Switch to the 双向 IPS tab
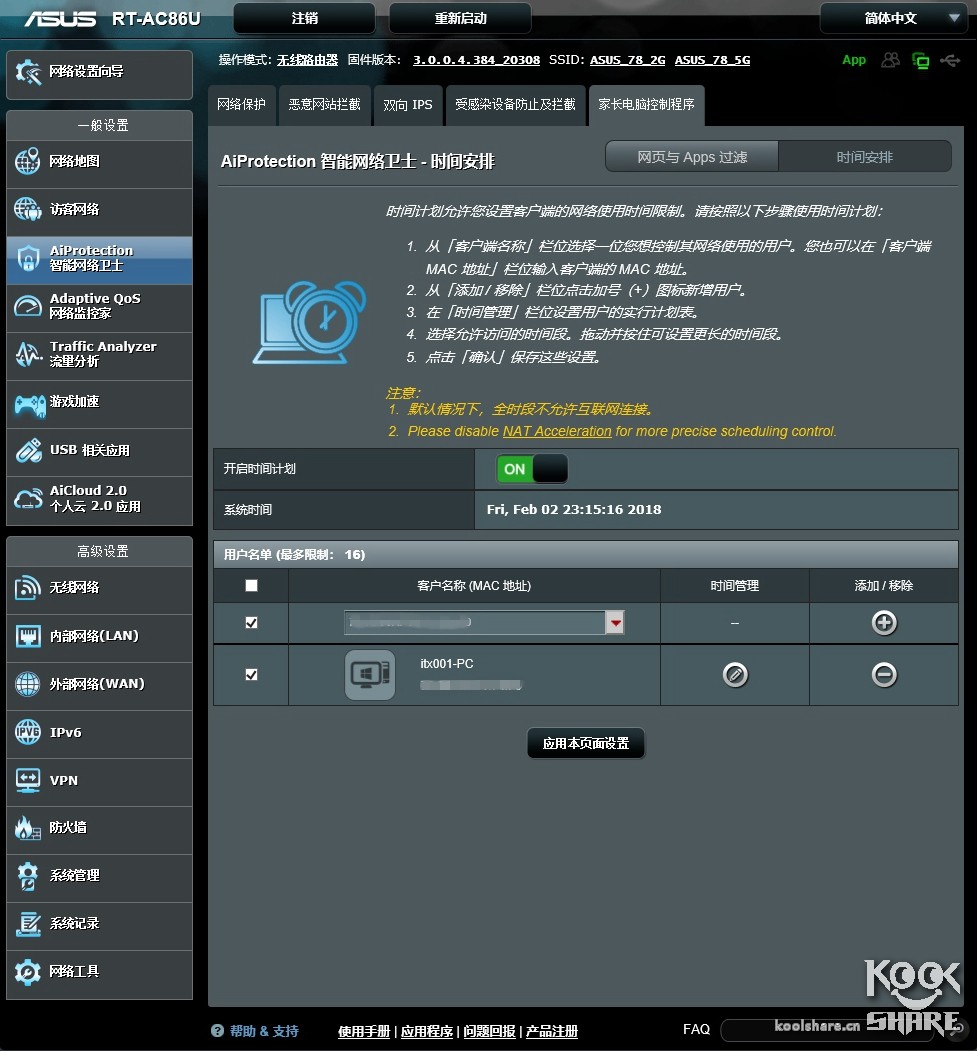 (x=407, y=105)
